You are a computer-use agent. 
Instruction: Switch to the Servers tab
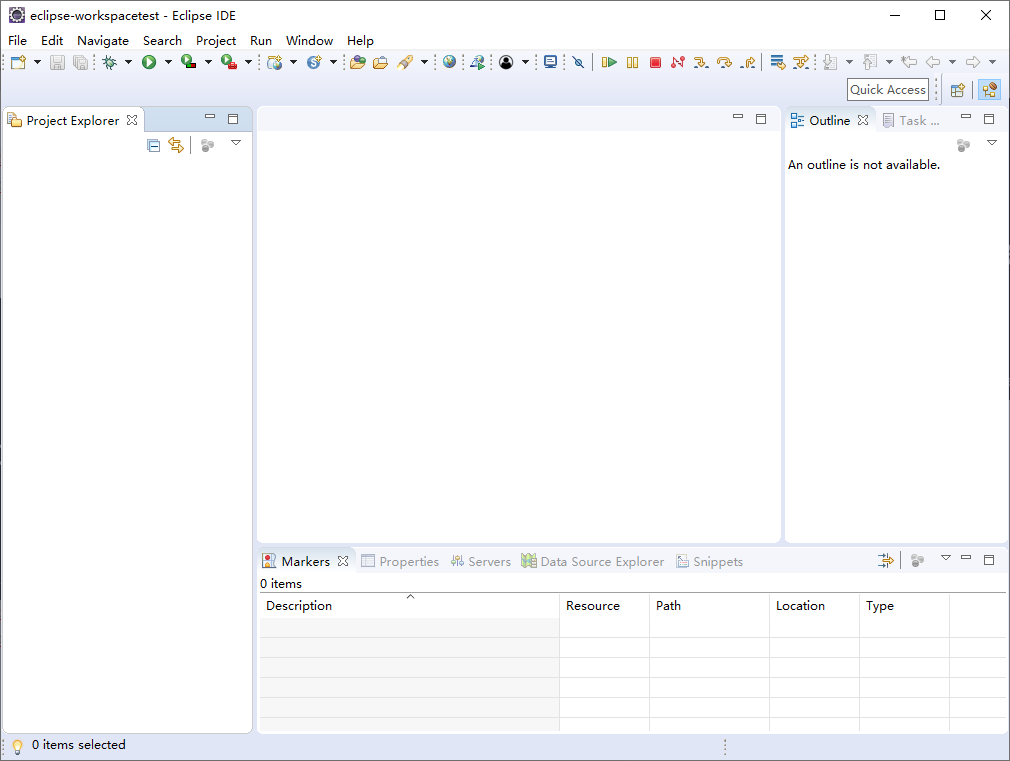481,561
